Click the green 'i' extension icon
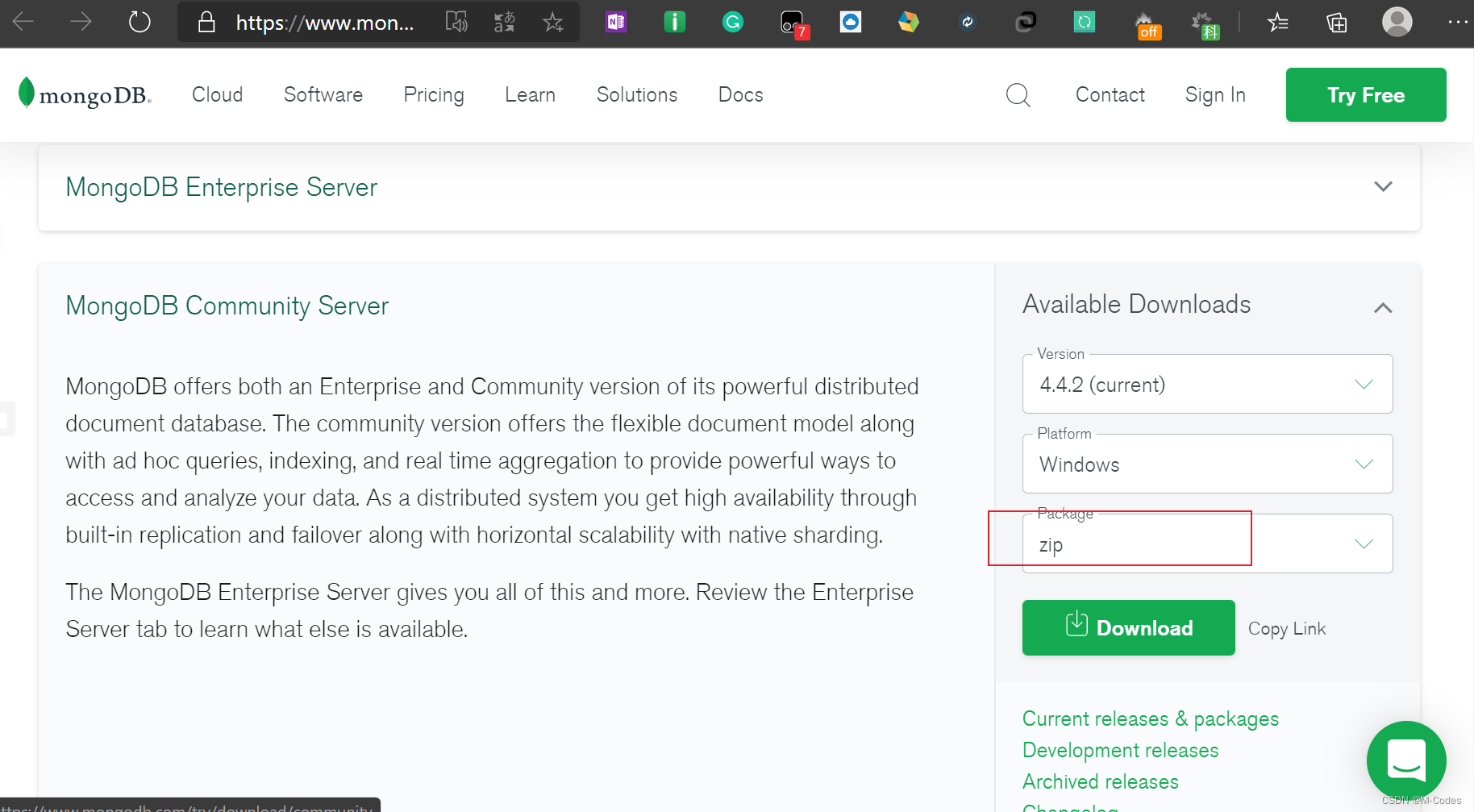The image size is (1474, 812). point(674,22)
